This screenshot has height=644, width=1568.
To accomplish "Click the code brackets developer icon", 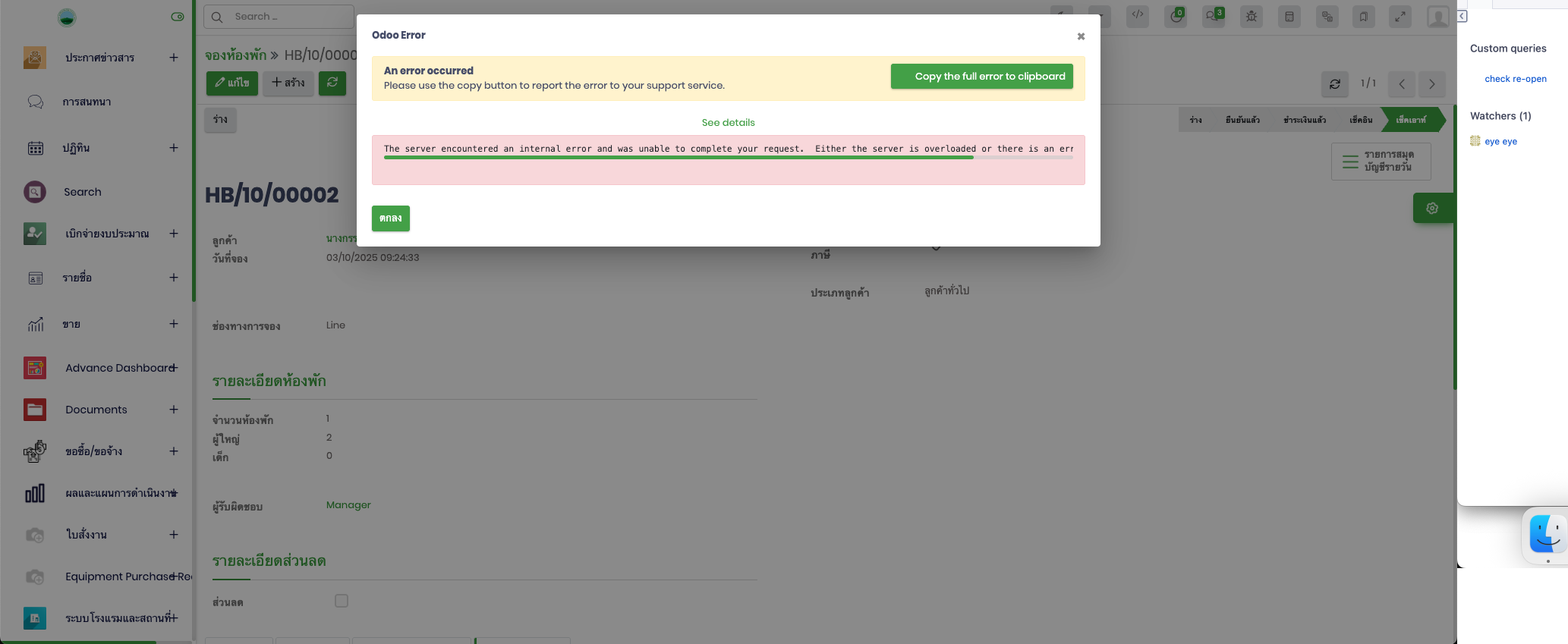I will pyautogui.click(x=1138, y=14).
